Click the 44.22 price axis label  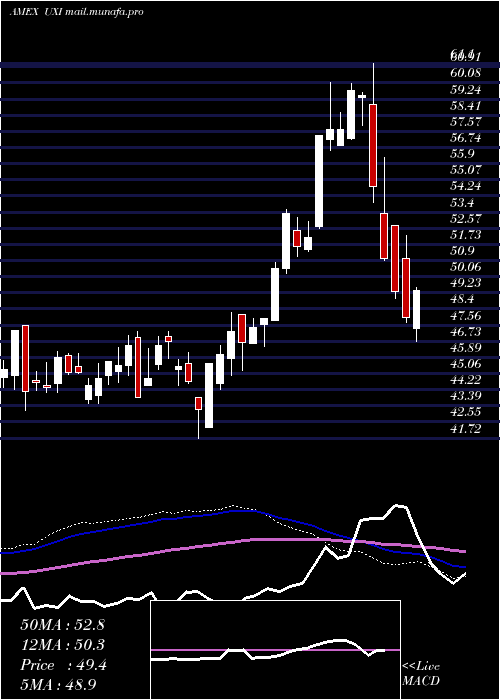click(466, 380)
